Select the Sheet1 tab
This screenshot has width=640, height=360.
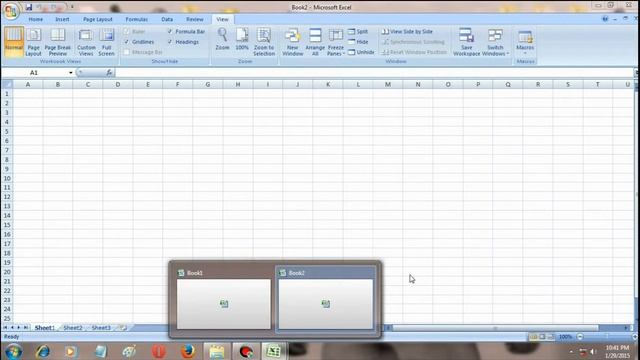tap(44, 327)
